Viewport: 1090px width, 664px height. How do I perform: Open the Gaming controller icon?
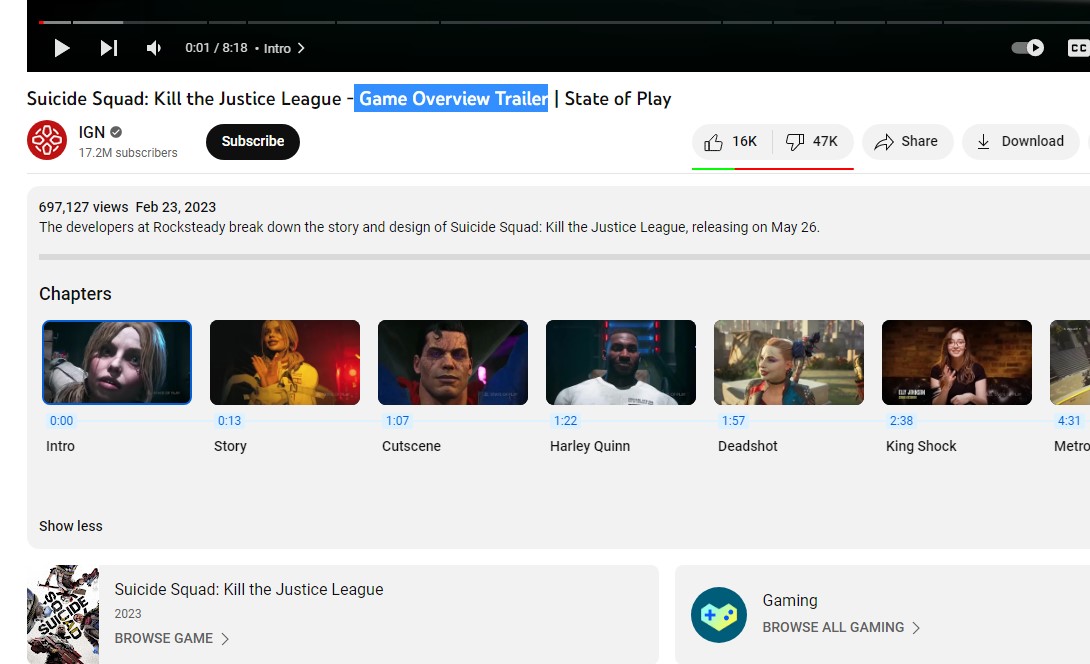click(719, 615)
